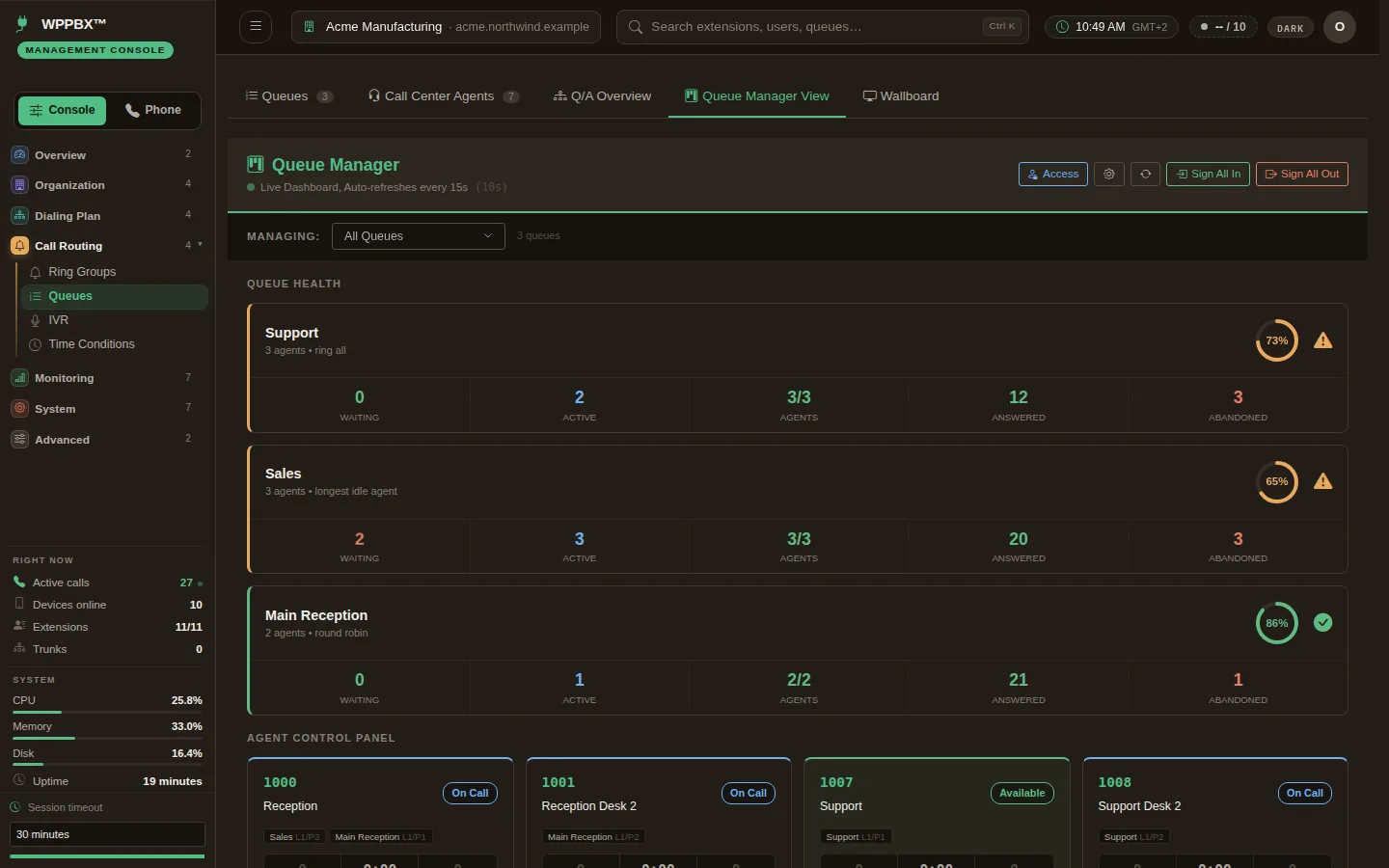The width and height of the screenshot is (1389, 868).
Task: Open the 30 minutes session timeout selector
Action: pos(107,834)
